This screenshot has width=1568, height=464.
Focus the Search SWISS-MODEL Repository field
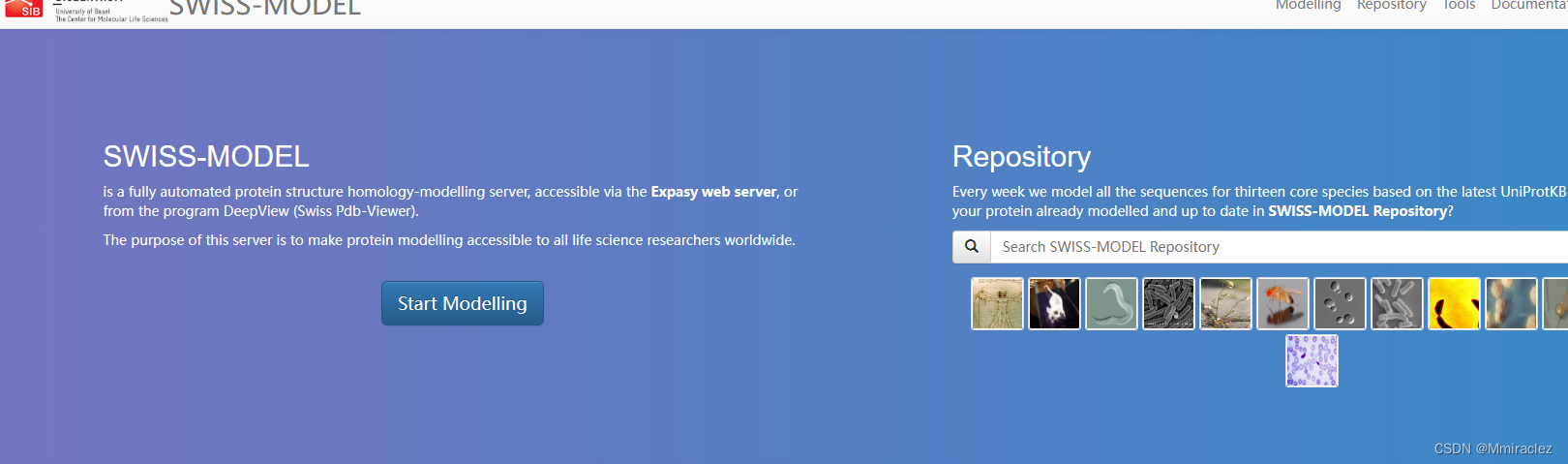[1278, 247]
